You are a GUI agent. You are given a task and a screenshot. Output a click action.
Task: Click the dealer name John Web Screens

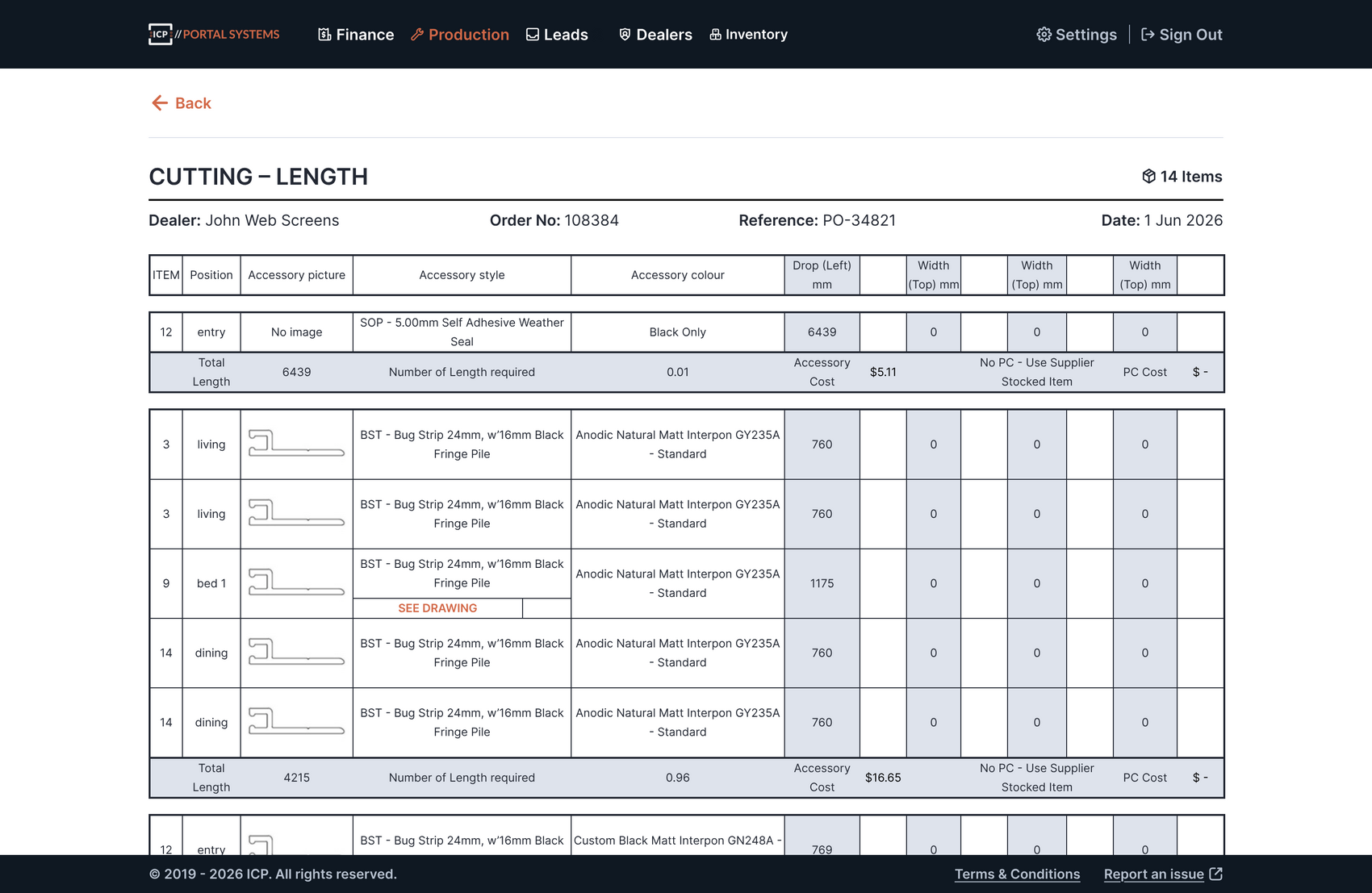(x=272, y=220)
